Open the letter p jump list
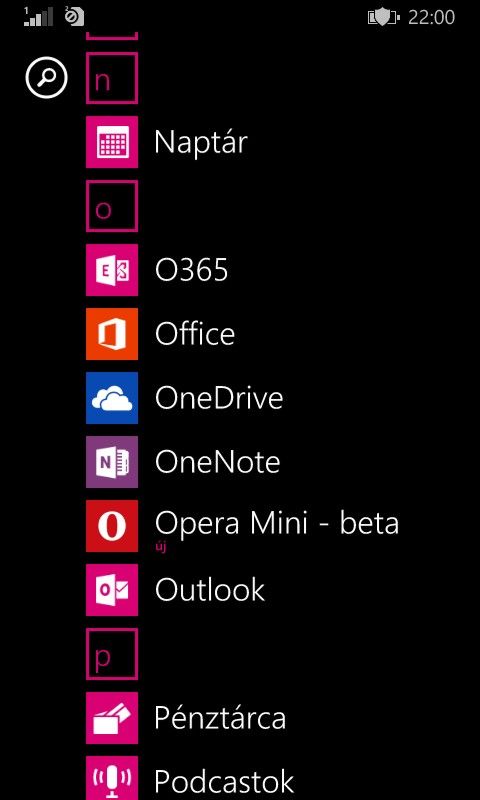Viewport: 480px width, 800px height. (x=112, y=654)
